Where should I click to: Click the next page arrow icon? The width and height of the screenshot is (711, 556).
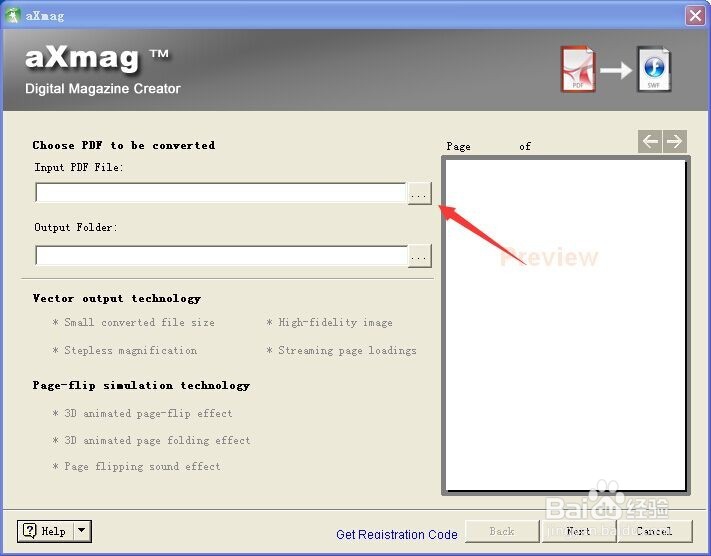point(675,141)
